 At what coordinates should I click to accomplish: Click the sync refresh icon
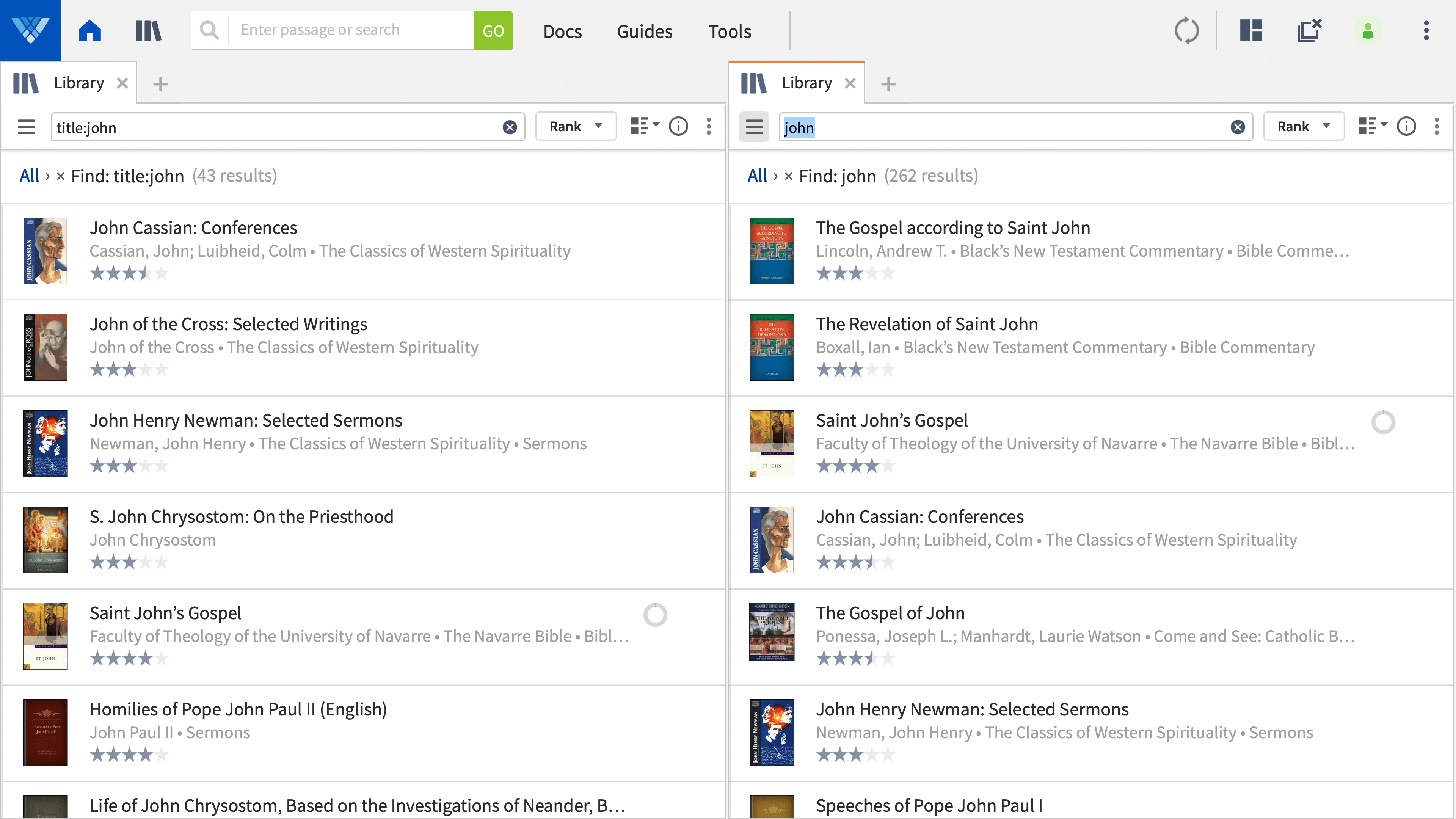[1186, 30]
